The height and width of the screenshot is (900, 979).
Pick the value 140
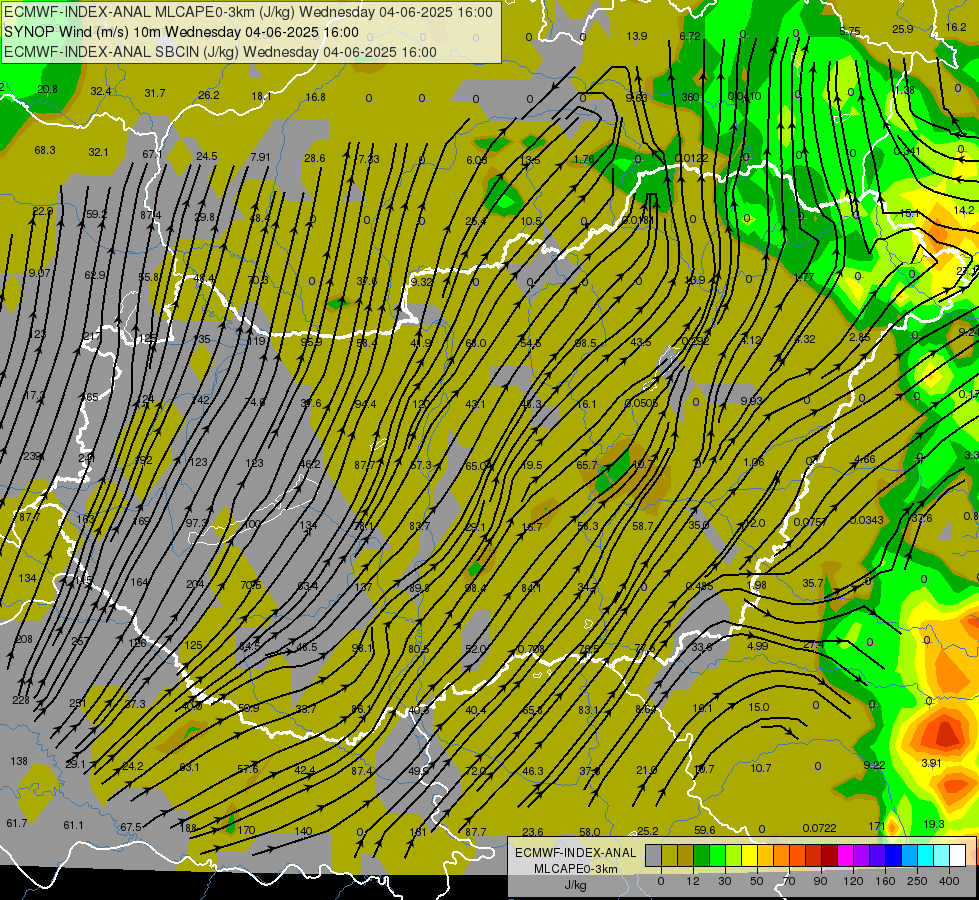[303, 831]
